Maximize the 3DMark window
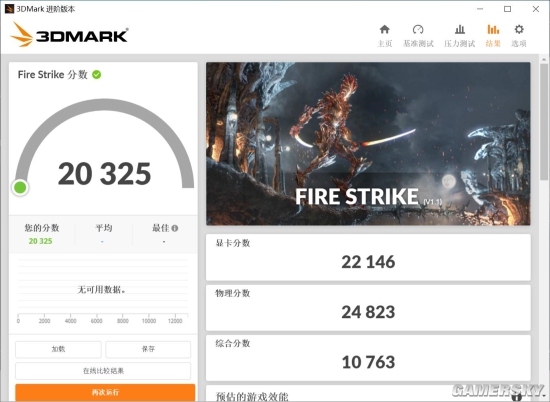 point(508,9)
